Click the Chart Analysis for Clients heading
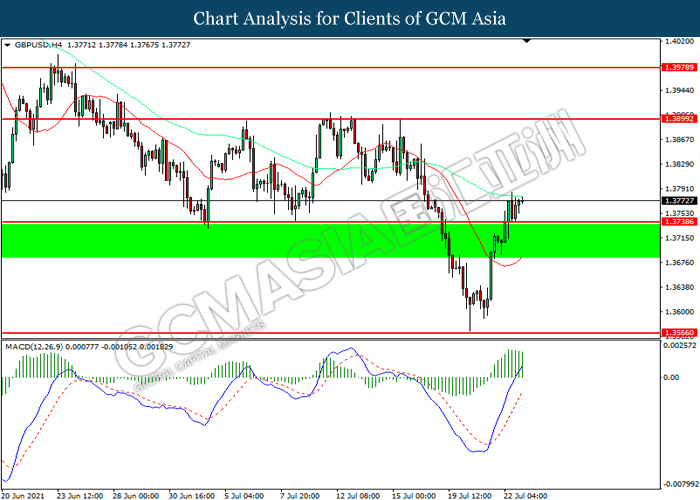This screenshot has width=700, height=500. (x=350, y=18)
